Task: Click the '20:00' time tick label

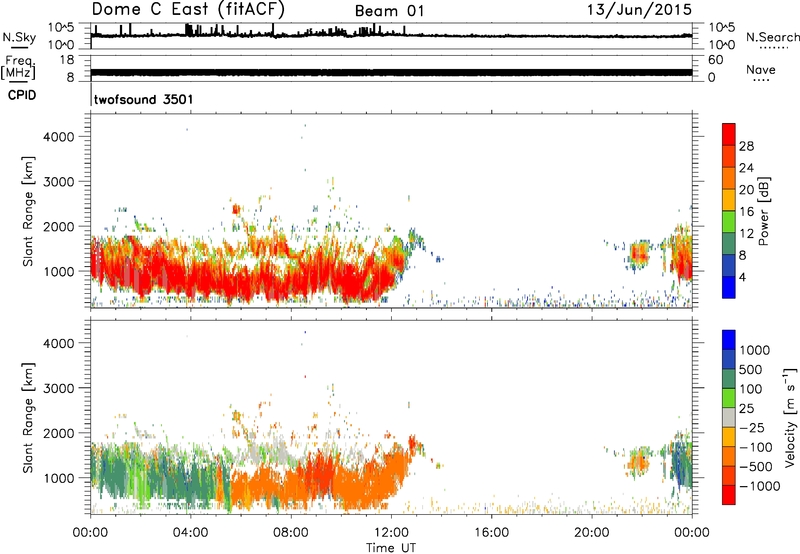Action: 591,533
